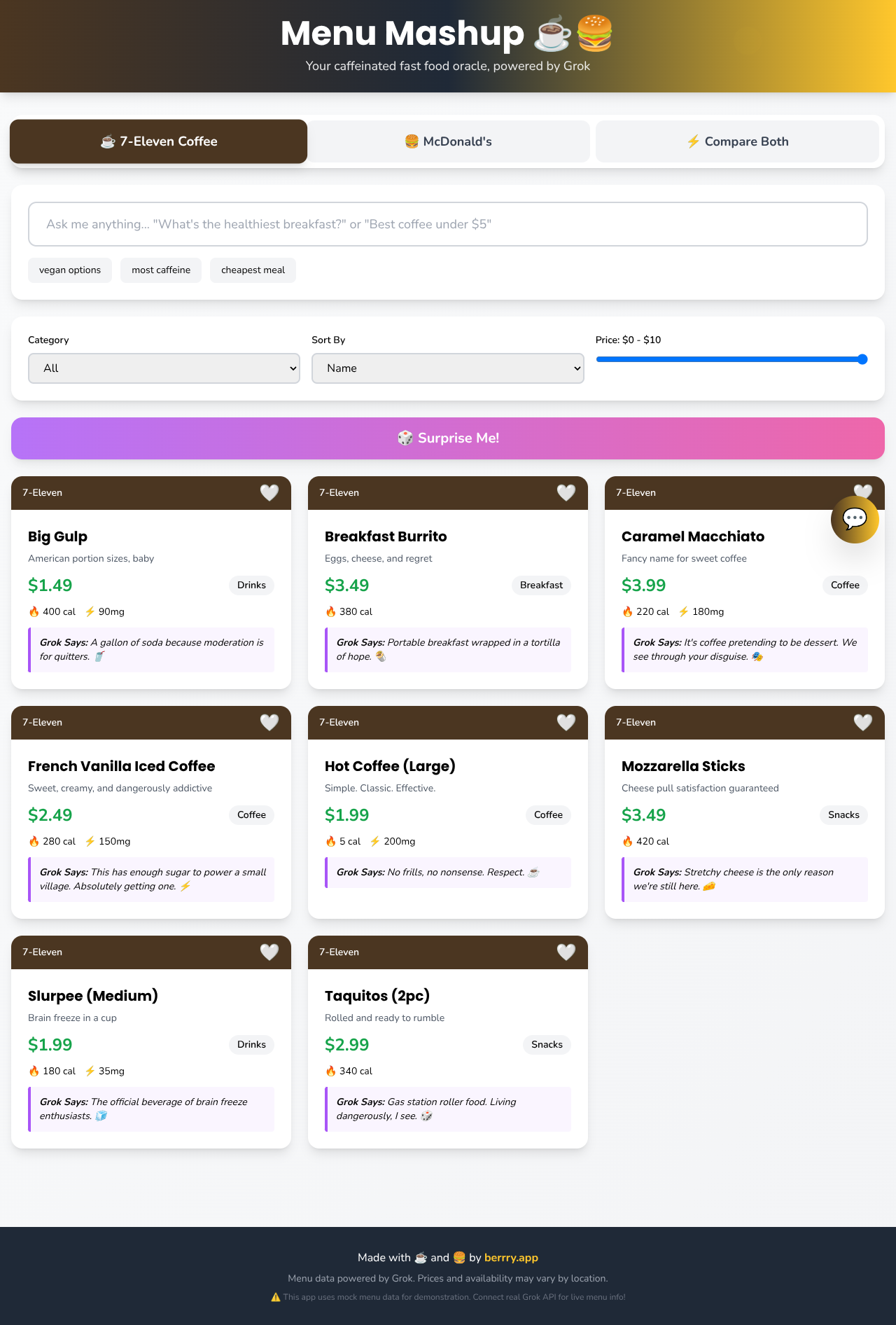Switch to the 7-Eleven Coffee tab
Viewport: 896px width, 1325px height.
(159, 141)
